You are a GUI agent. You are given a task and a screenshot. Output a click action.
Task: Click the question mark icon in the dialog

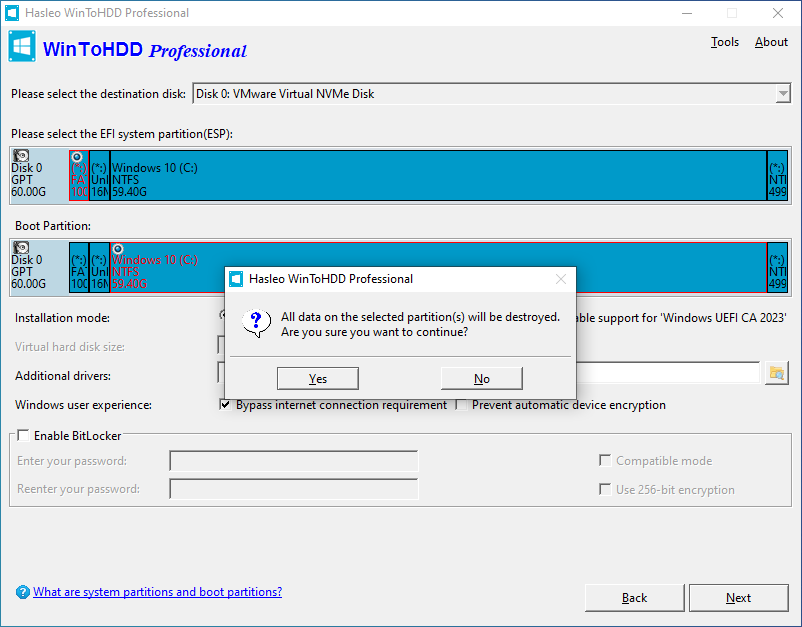[257, 322]
